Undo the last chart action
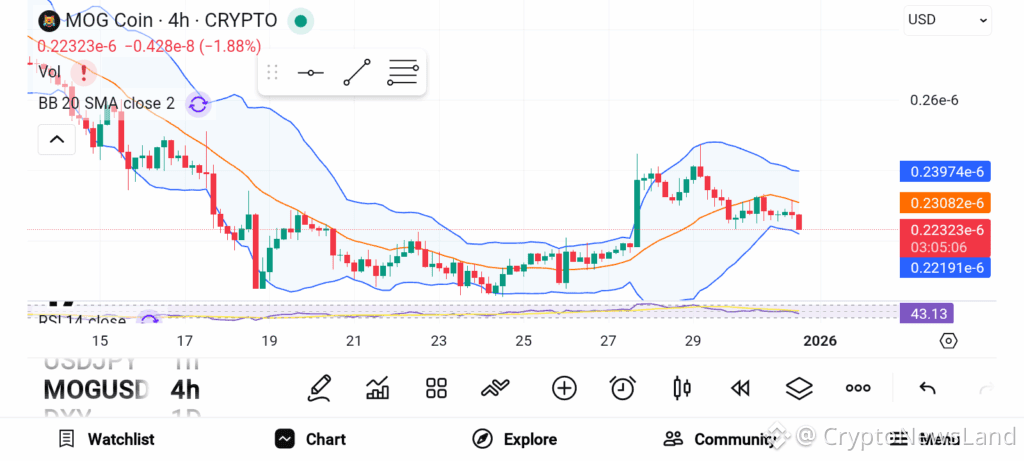 [x=927, y=389]
